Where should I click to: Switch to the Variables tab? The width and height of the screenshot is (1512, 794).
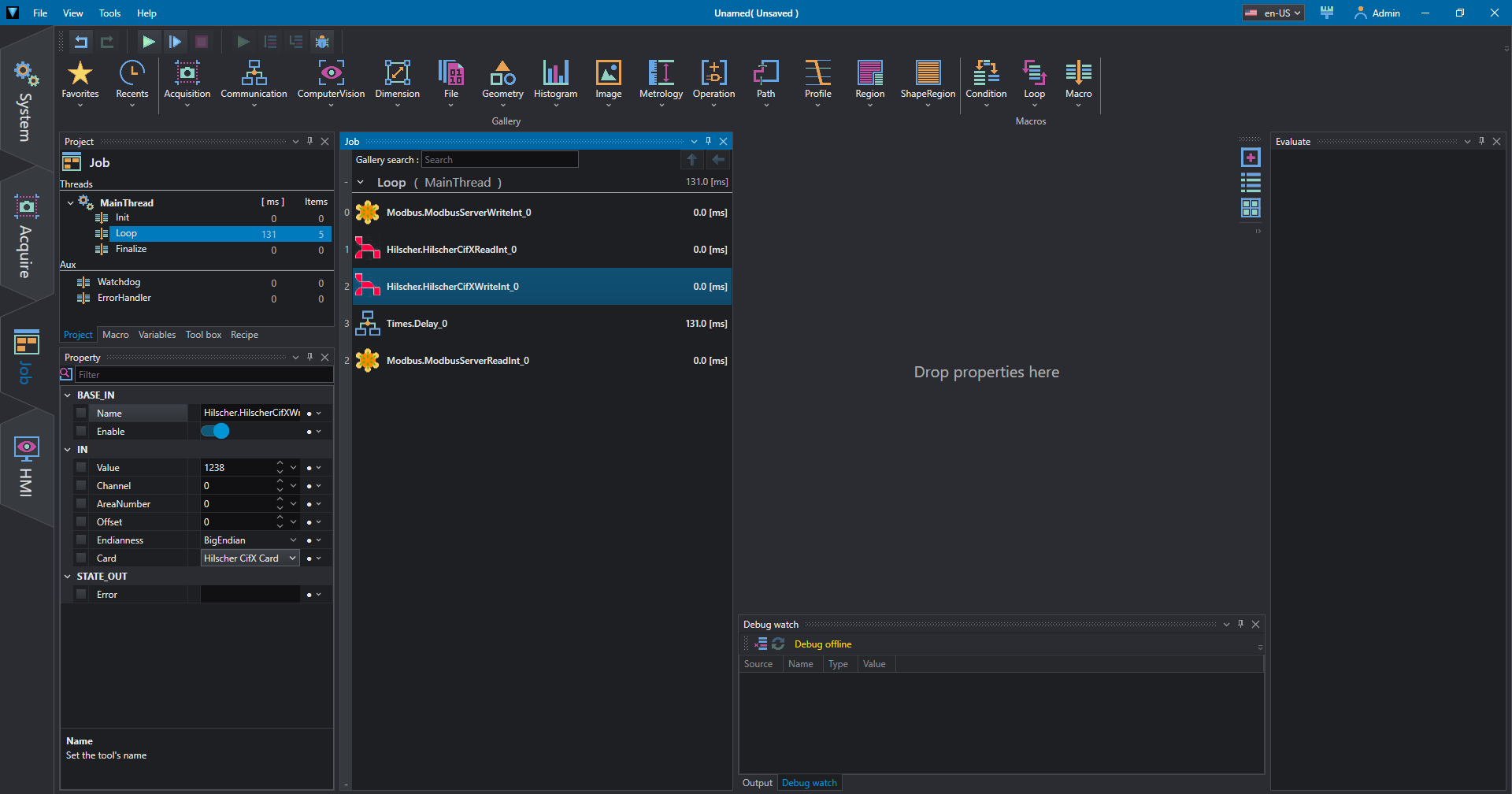(x=157, y=335)
